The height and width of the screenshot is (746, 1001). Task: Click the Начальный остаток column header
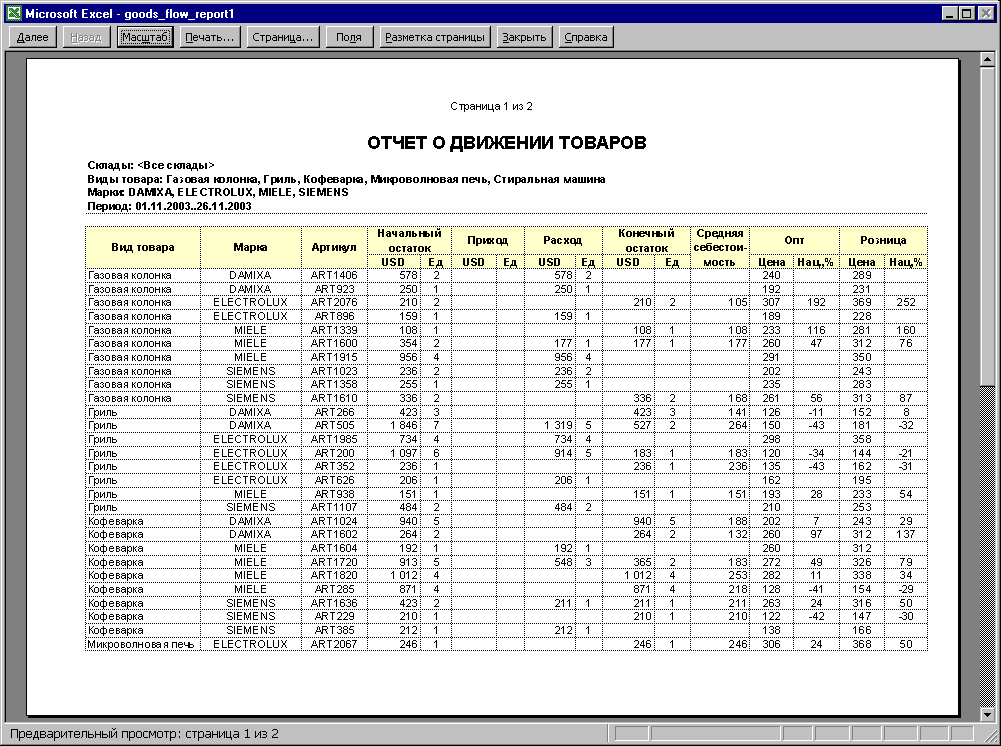click(409, 241)
